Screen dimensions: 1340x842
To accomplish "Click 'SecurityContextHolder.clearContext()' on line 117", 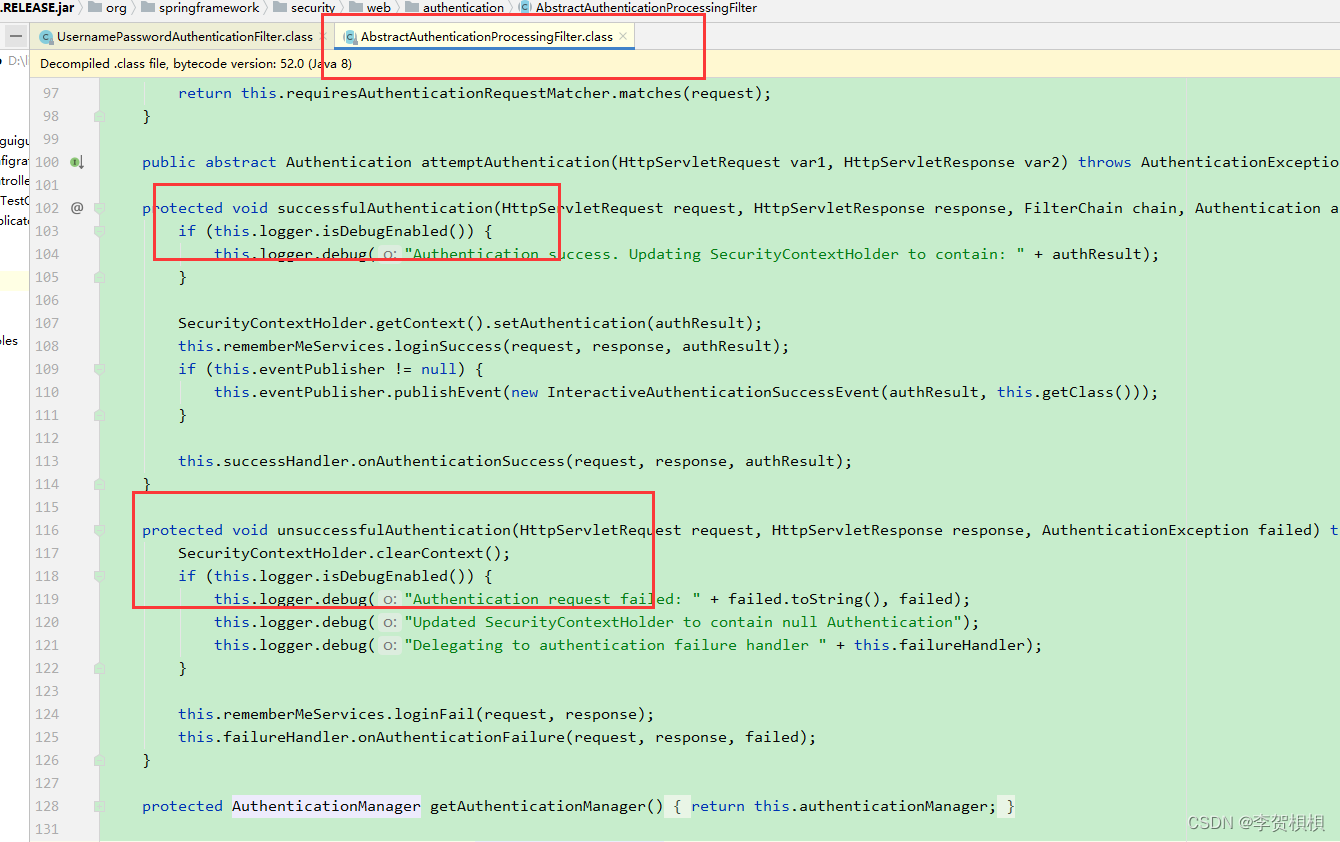I will click(x=340, y=553).
